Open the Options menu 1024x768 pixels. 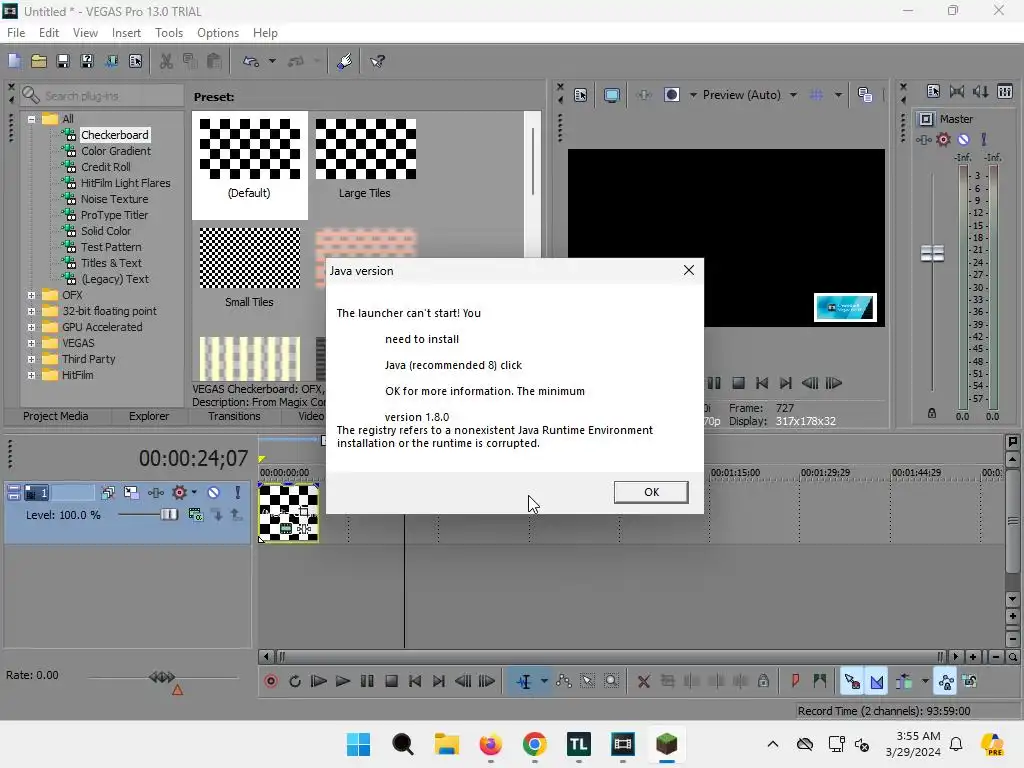pos(217,33)
